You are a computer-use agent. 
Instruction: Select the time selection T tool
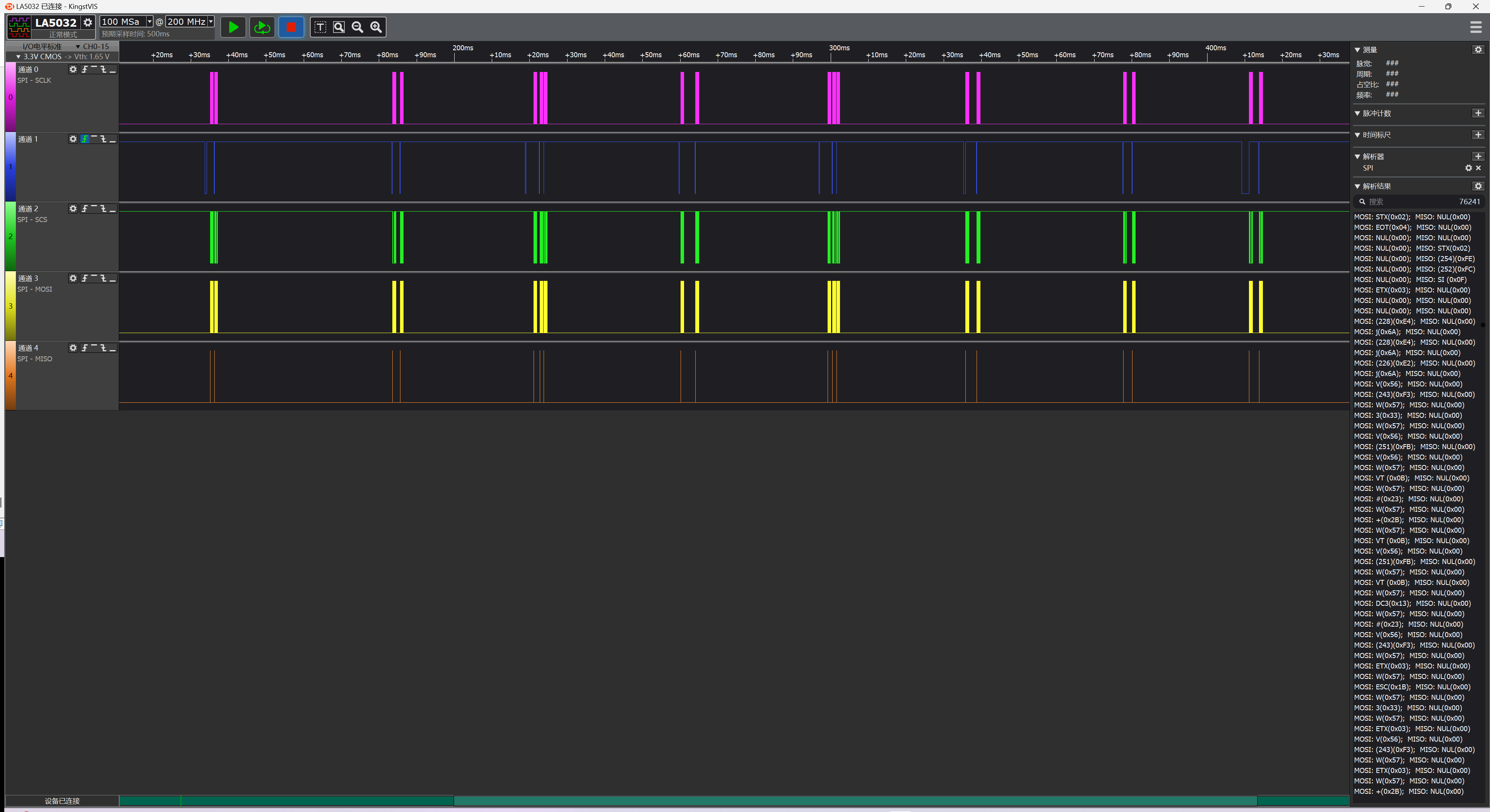[320, 27]
